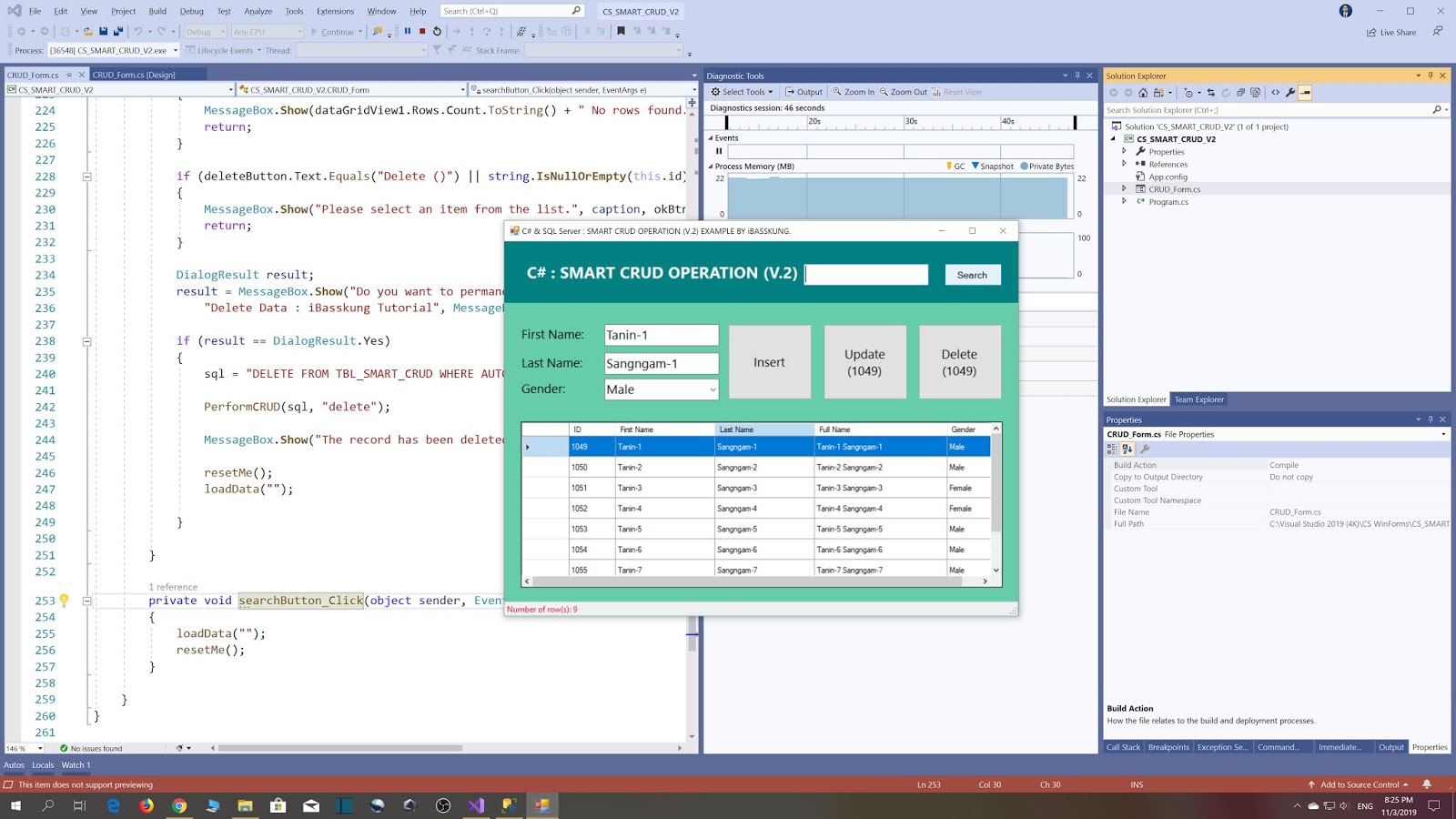Click the Last Name input field
This screenshot has height=819, width=1456.
tap(661, 363)
